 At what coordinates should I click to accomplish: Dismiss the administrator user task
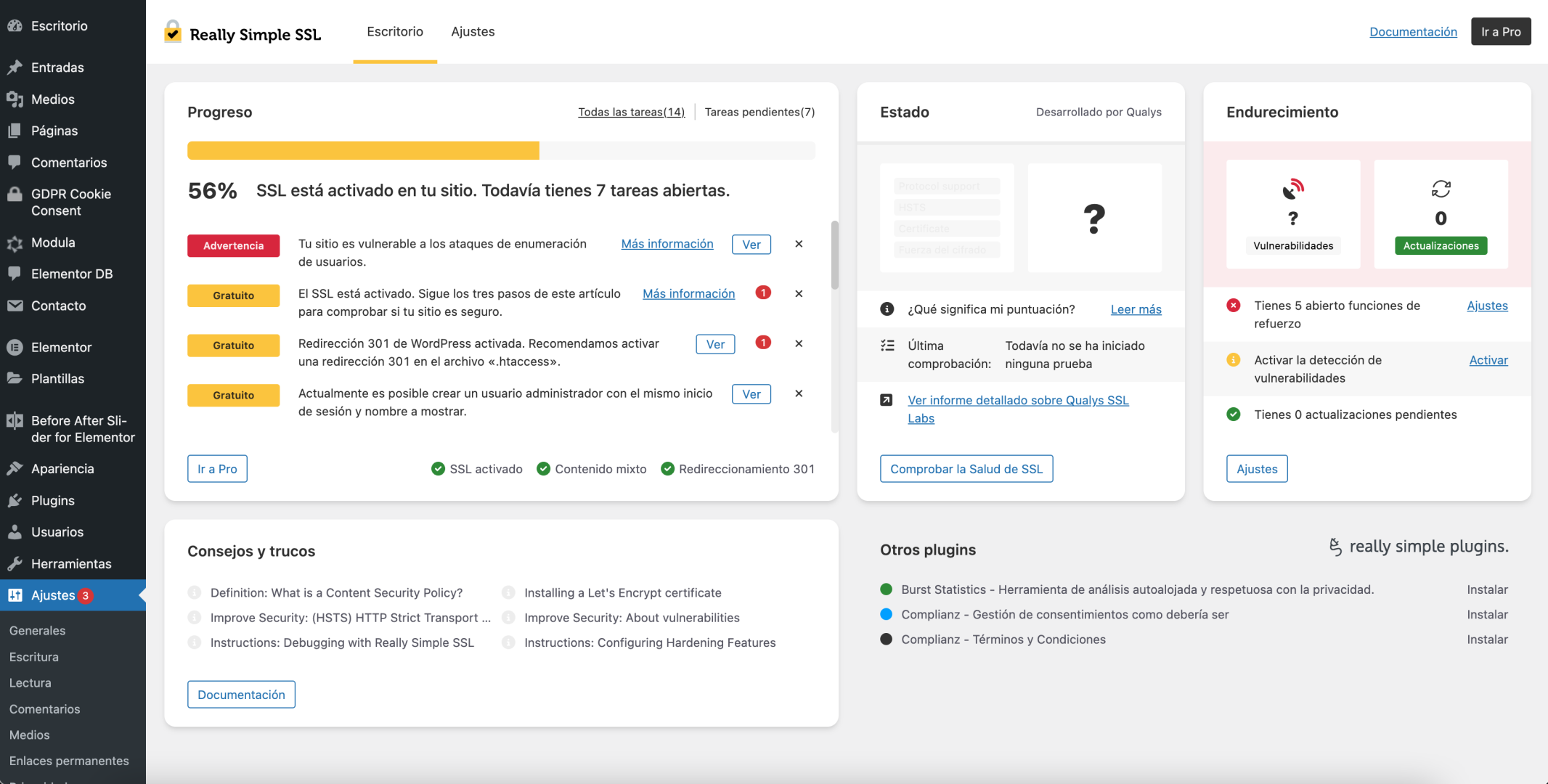tap(799, 393)
